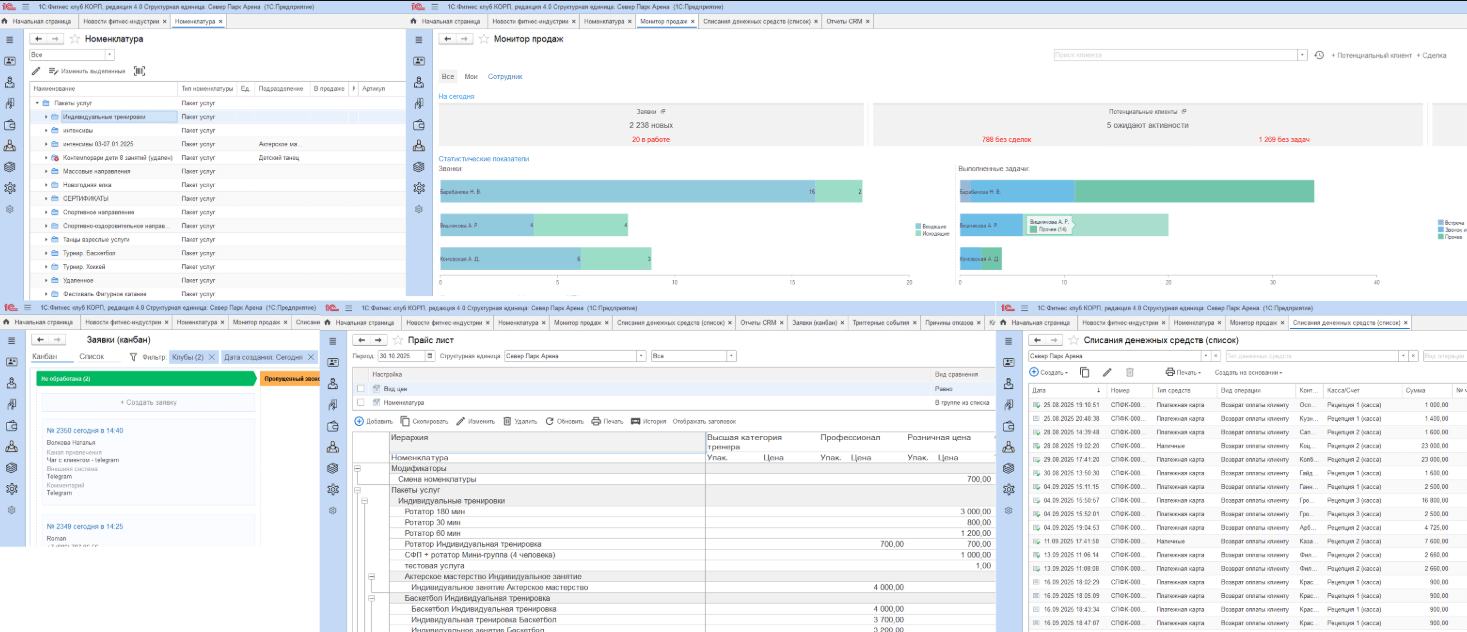Star Номенклатура page as favorite
1467x632 pixels.
pyautogui.click(x=74, y=39)
